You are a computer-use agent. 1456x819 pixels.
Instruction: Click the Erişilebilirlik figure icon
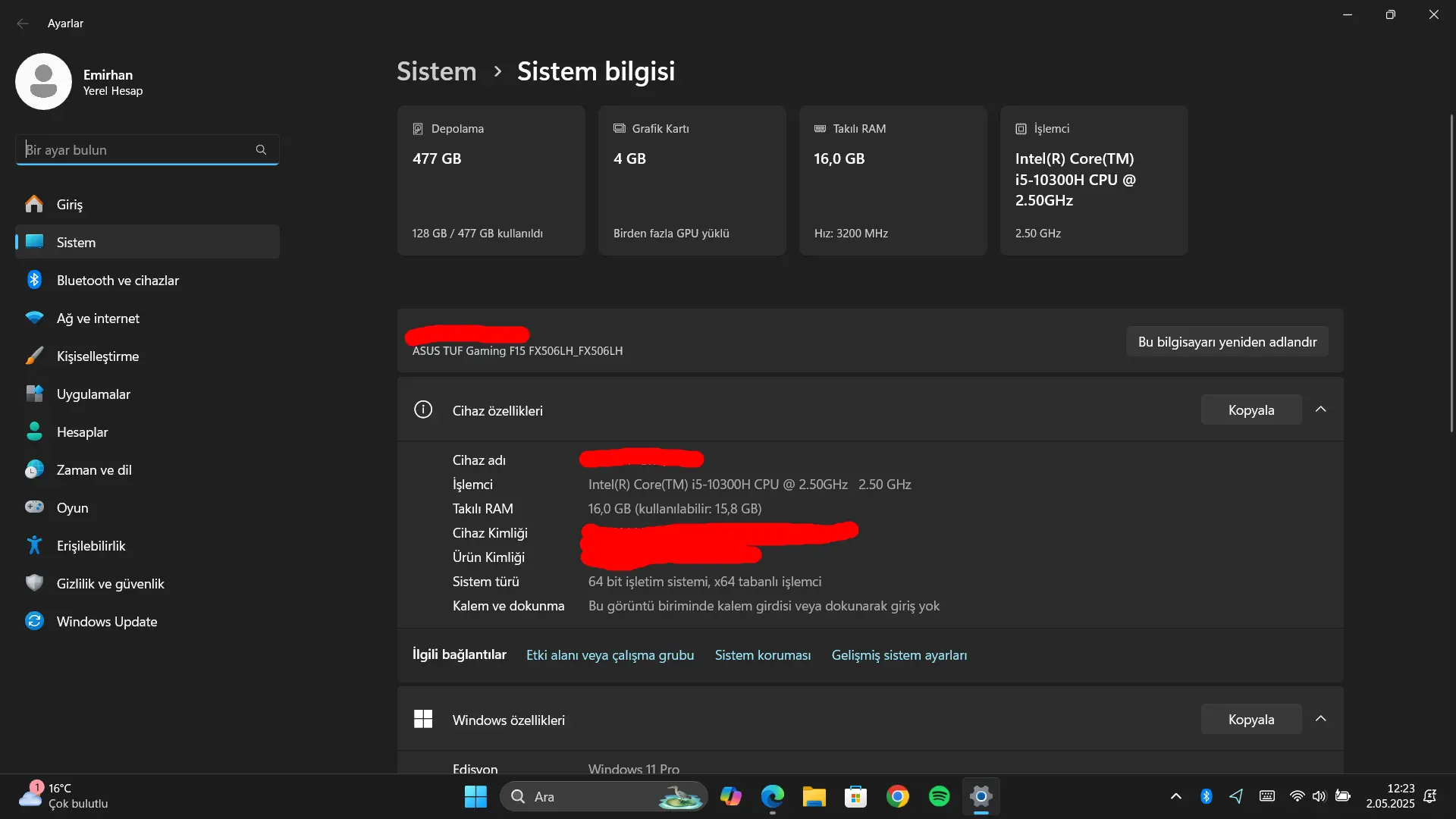click(x=34, y=544)
